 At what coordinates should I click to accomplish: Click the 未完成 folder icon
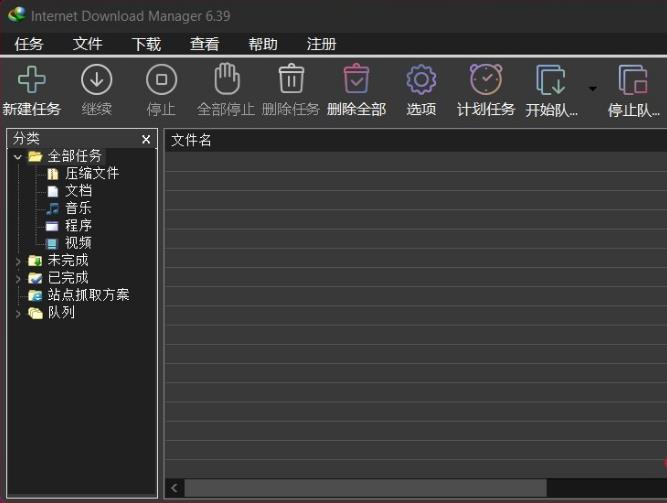coord(35,260)
